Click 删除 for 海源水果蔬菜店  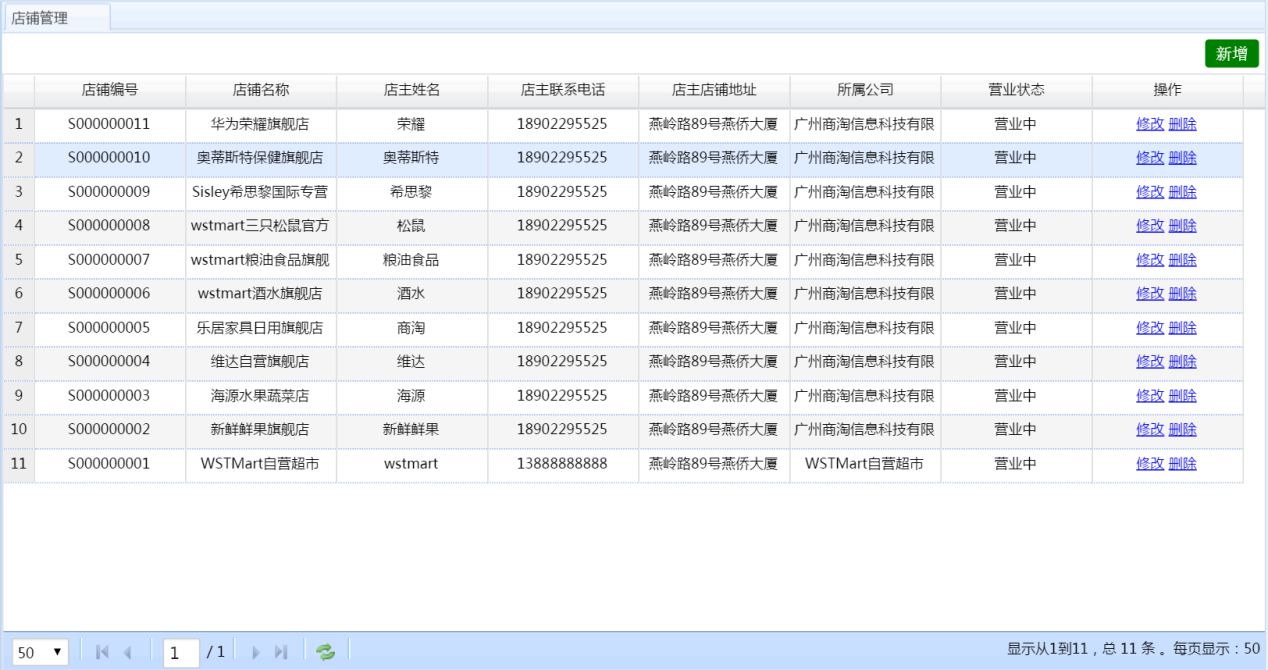[x=1182, y=396]
